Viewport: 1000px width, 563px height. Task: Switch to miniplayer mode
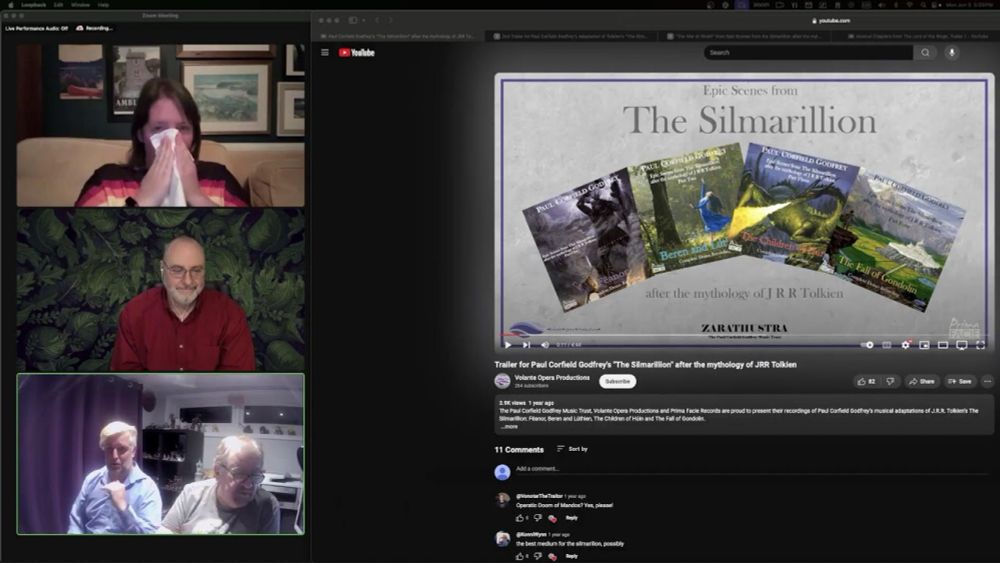pos(924,345)
